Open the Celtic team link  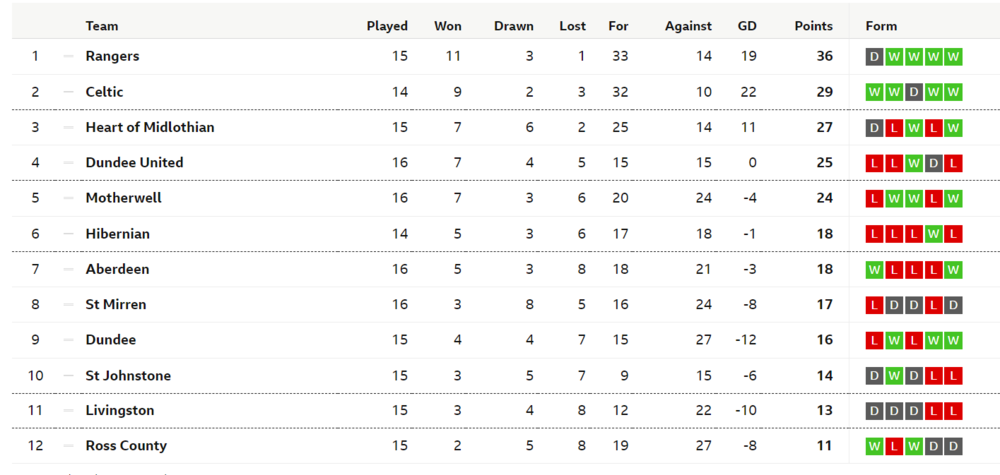105,92
